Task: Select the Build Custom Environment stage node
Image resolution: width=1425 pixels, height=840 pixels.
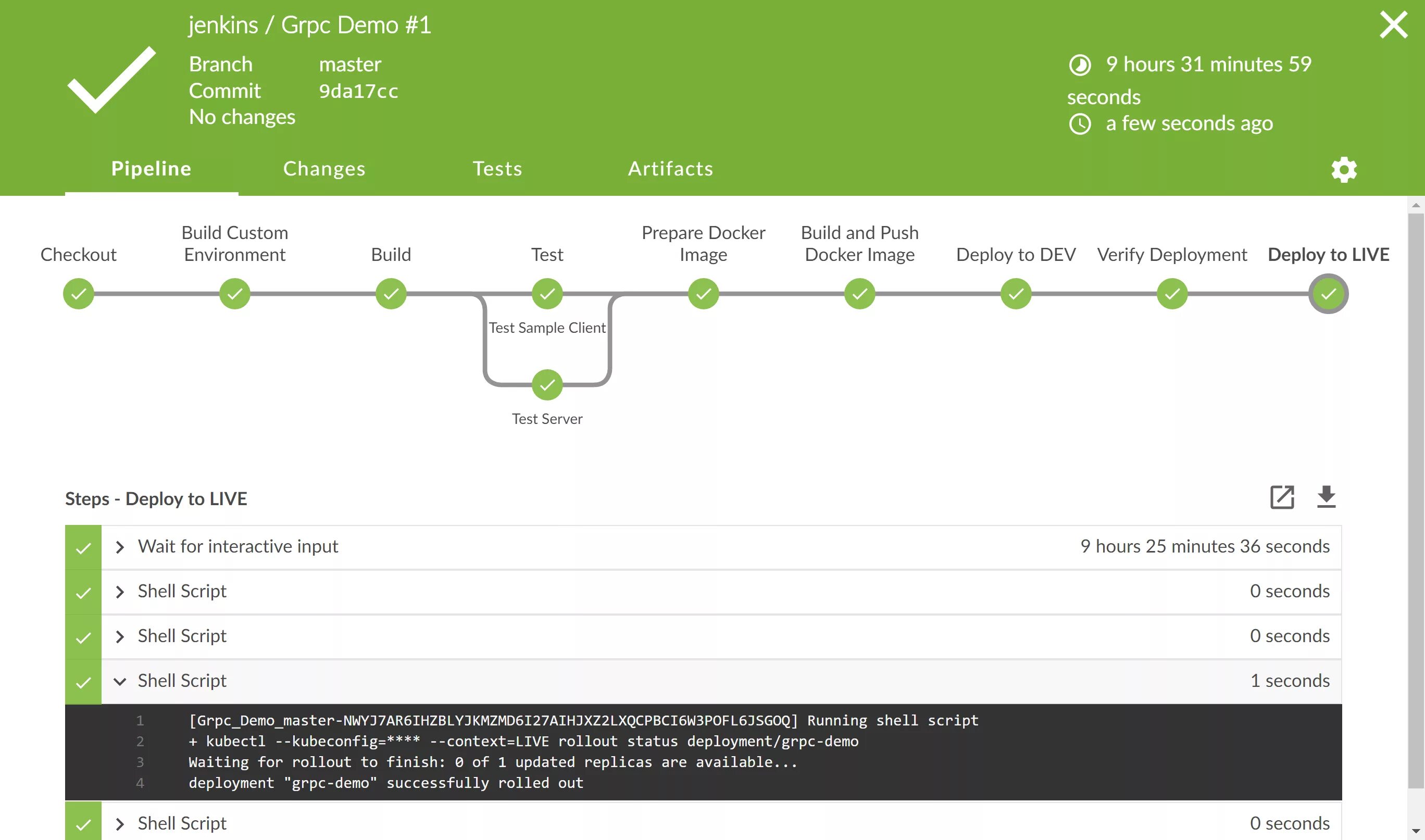Action: [x=235, y=294]
